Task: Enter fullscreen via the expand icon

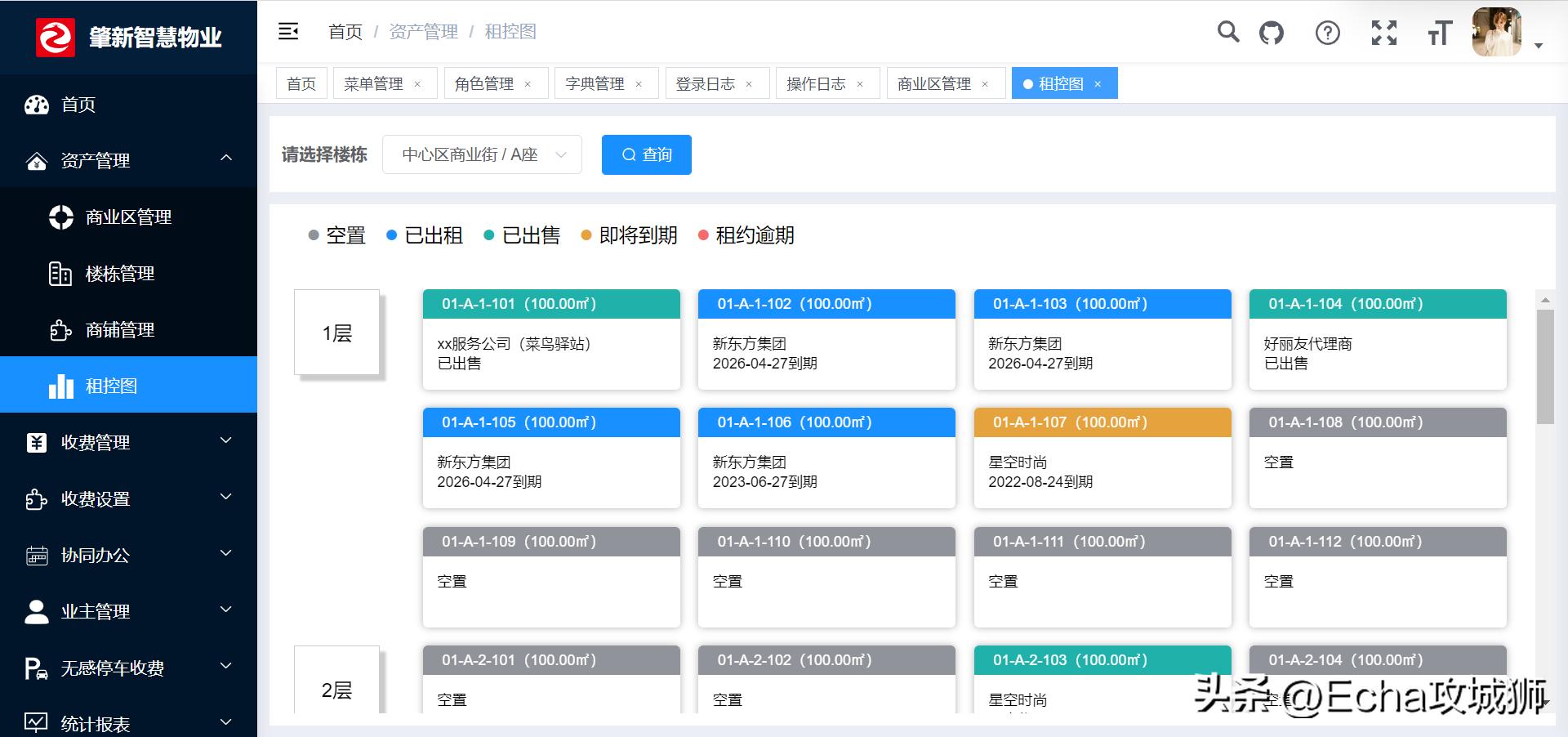Action: pyautogui.click(x=1383, y=33)
